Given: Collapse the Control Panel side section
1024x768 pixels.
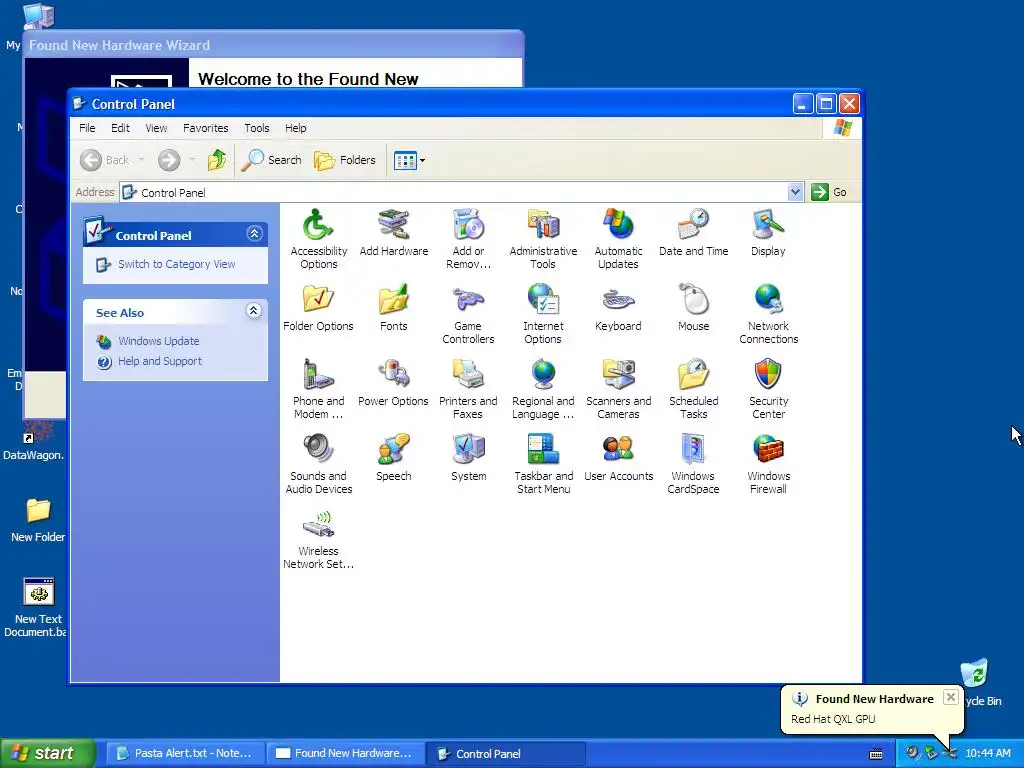Looking at the screenshot, I should click(x=255, y=234).
